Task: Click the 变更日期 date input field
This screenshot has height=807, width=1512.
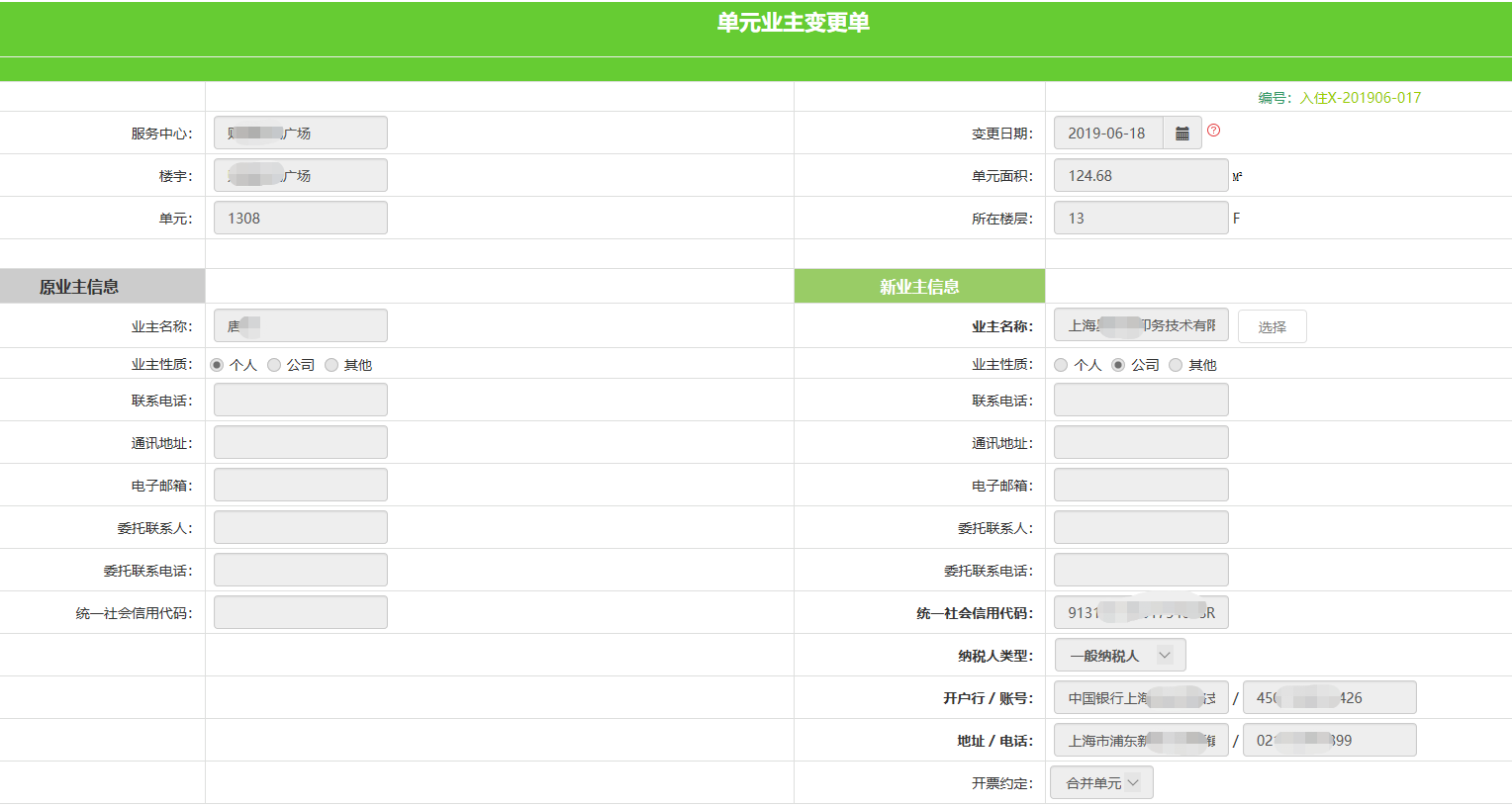Action: pyautogui.click(x=1108, y=134)
